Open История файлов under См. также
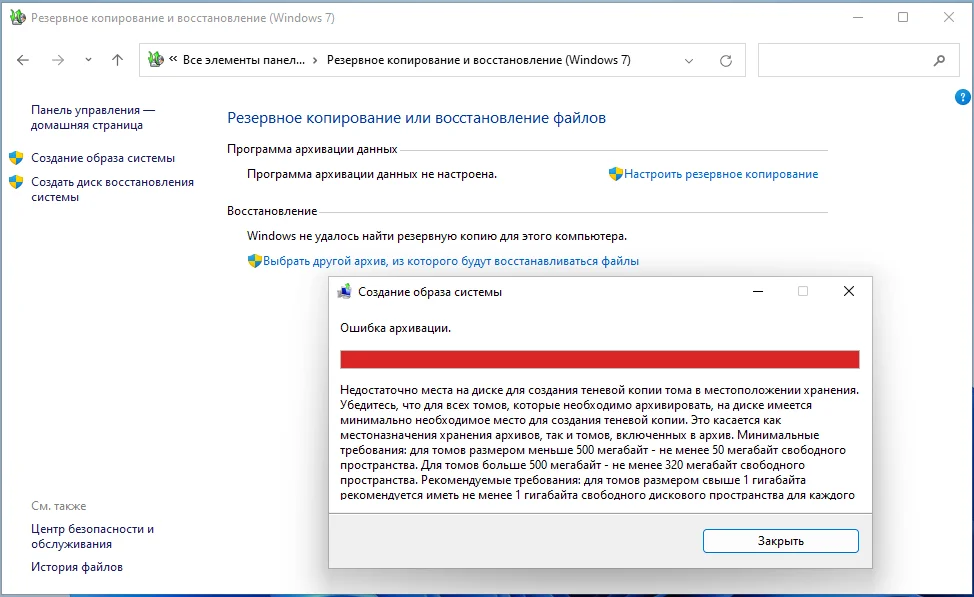This screenshot has height=597, width=974. (x=77, y=567)
